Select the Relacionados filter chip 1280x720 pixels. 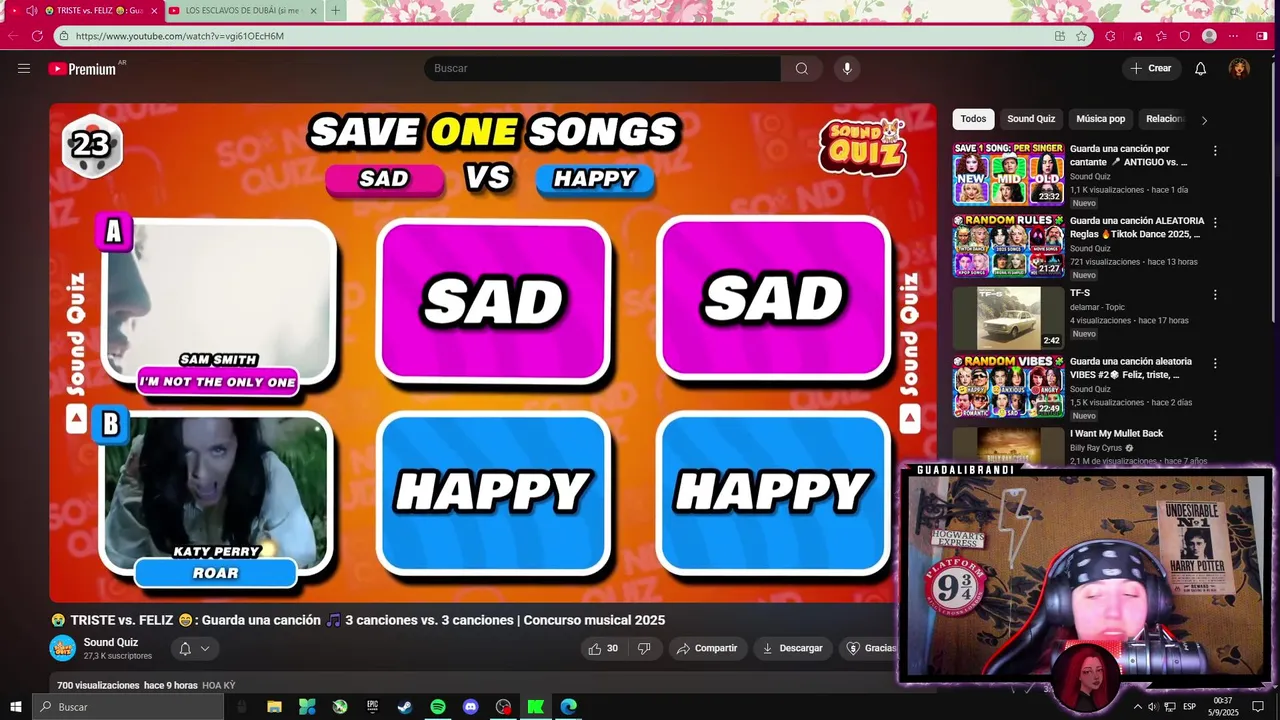1164,119
